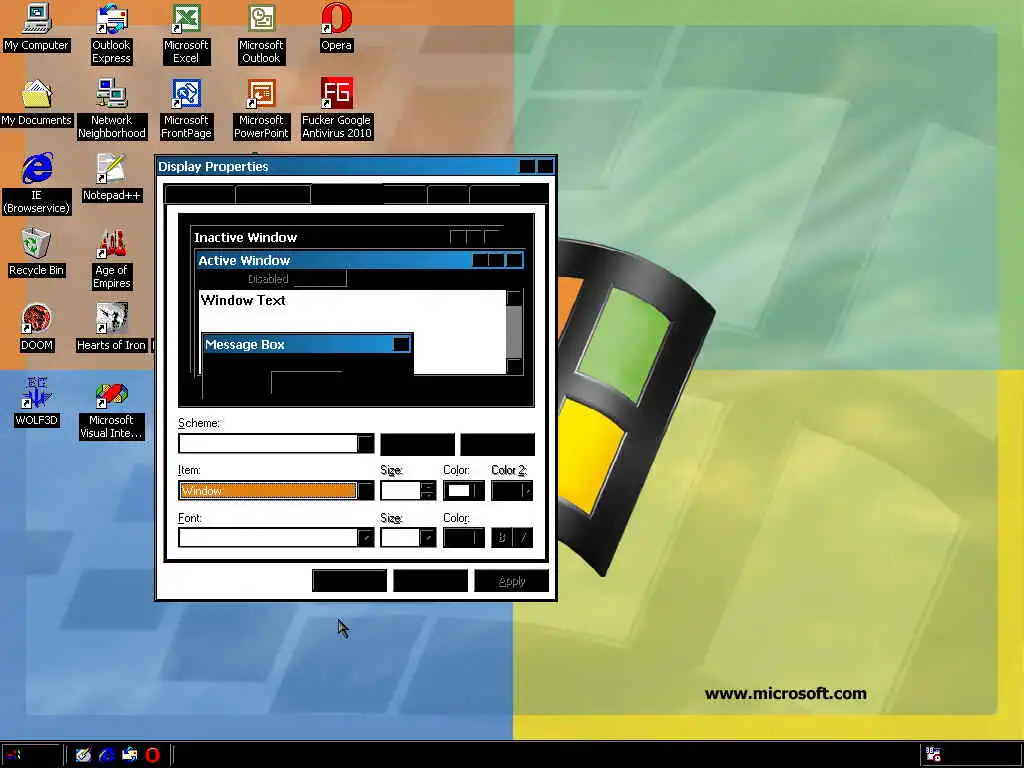
Task: Click the Network Neighborhood desktop icon
Action: coord(112,109)
